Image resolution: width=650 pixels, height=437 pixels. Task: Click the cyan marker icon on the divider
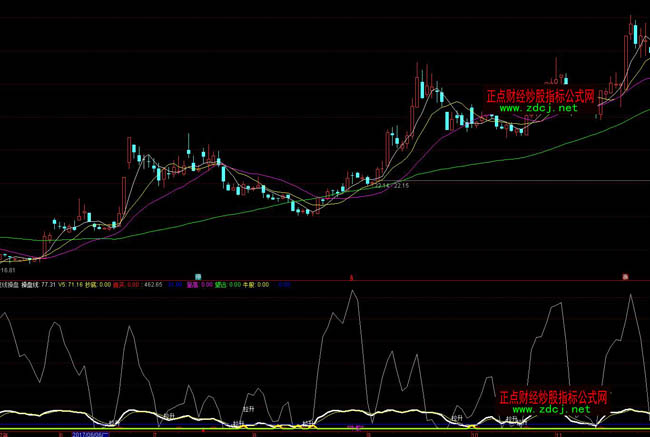pos(198,276)
